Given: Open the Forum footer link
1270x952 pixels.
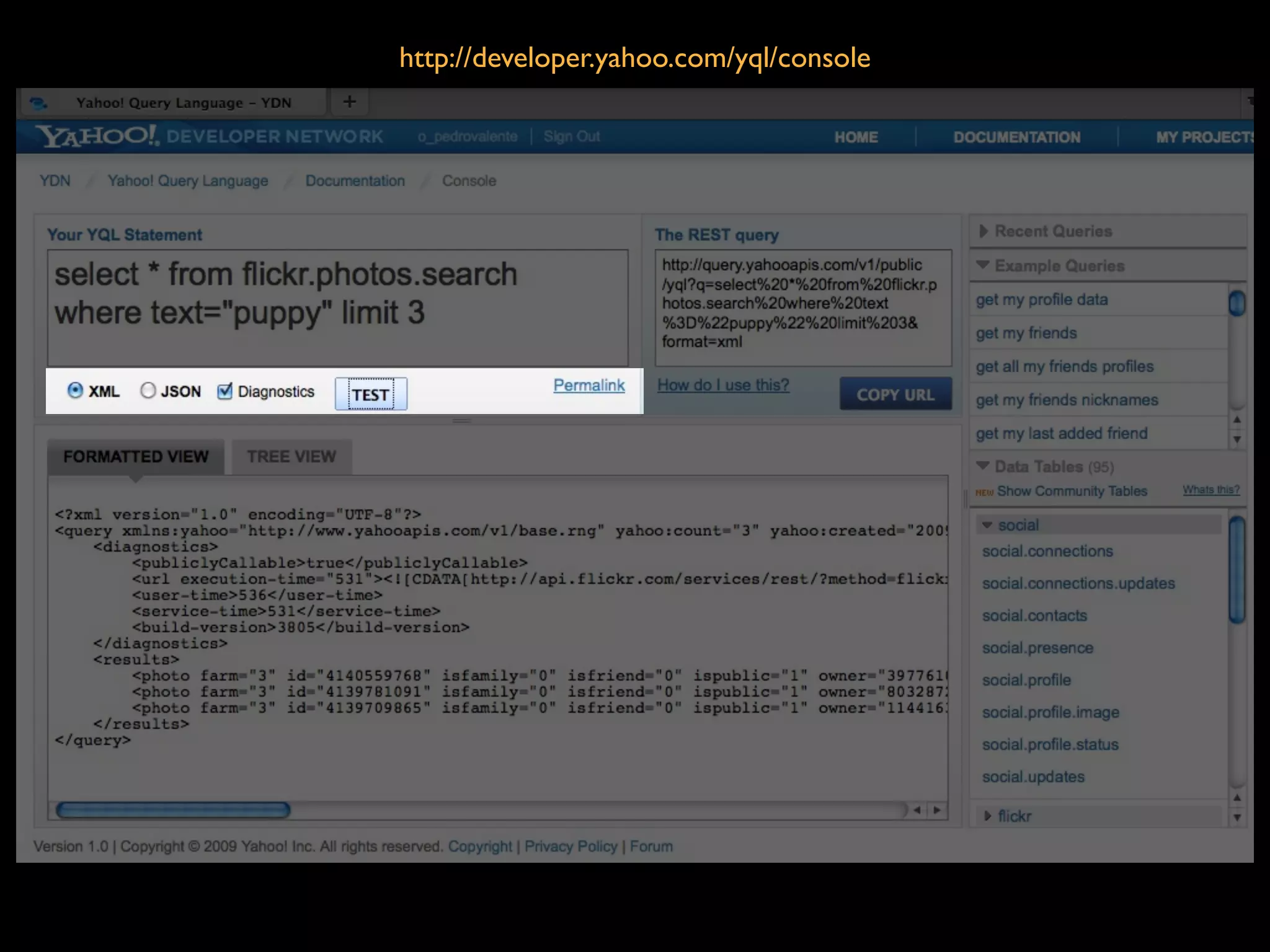Looking at the screenshot, I should click(651, 847).
